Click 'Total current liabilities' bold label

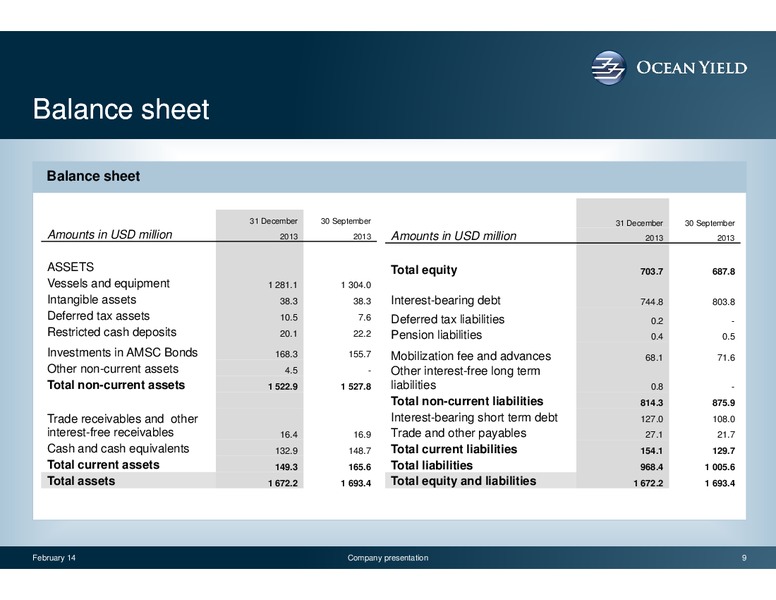pyautogui.click(x=454, y=450)
